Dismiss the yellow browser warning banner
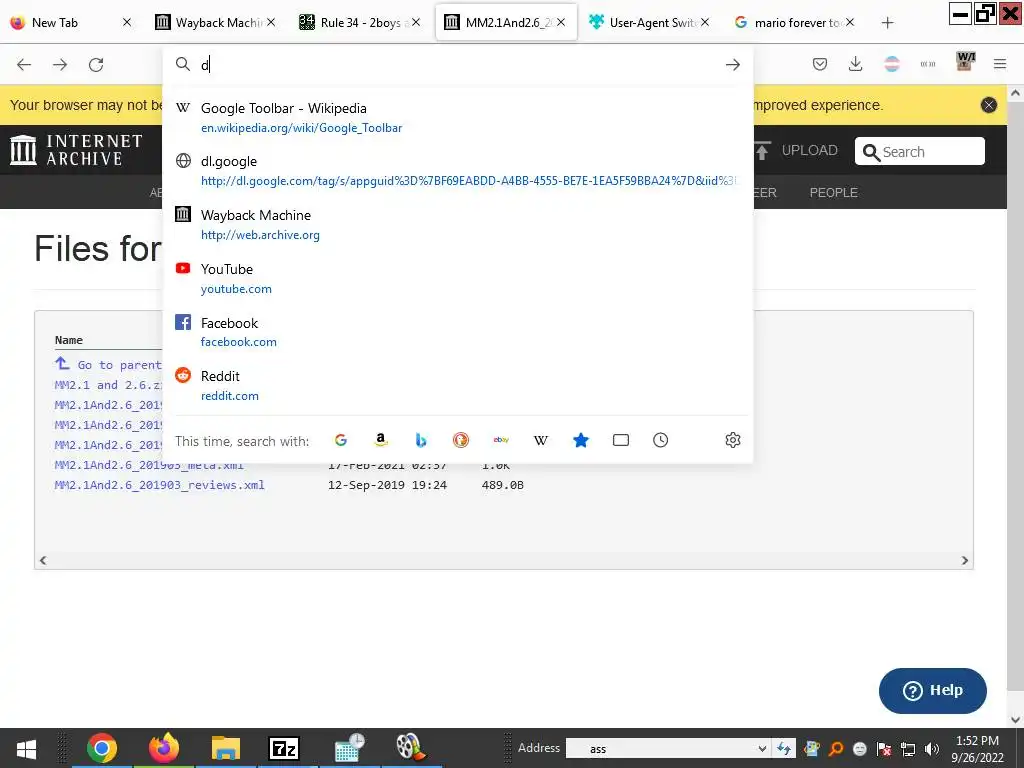 pyautogui.click(x=989, y=105)
